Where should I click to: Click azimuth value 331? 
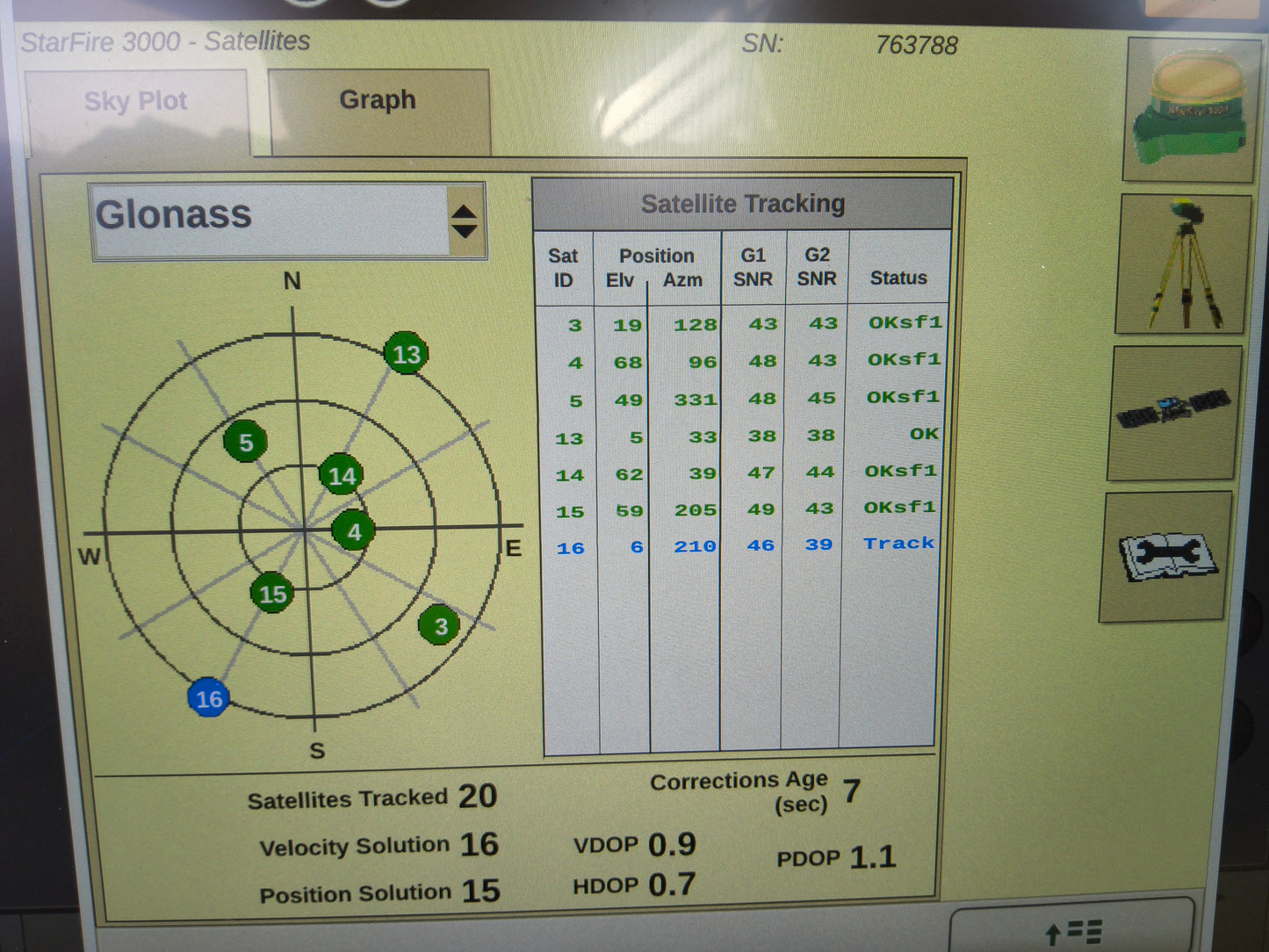696,400
